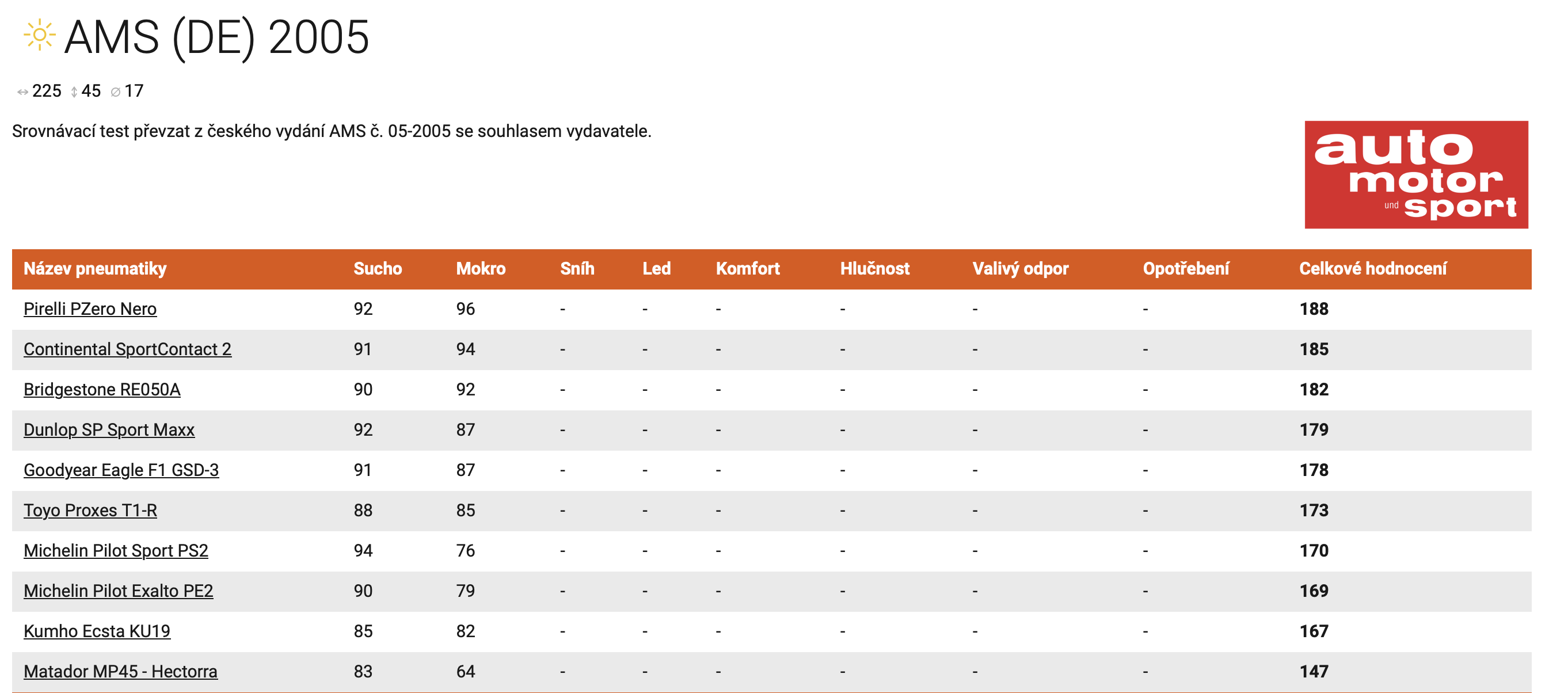Open Bridgestone RE050A tire page
Viewport: 1568px width, 693px height.
(102, 390)
